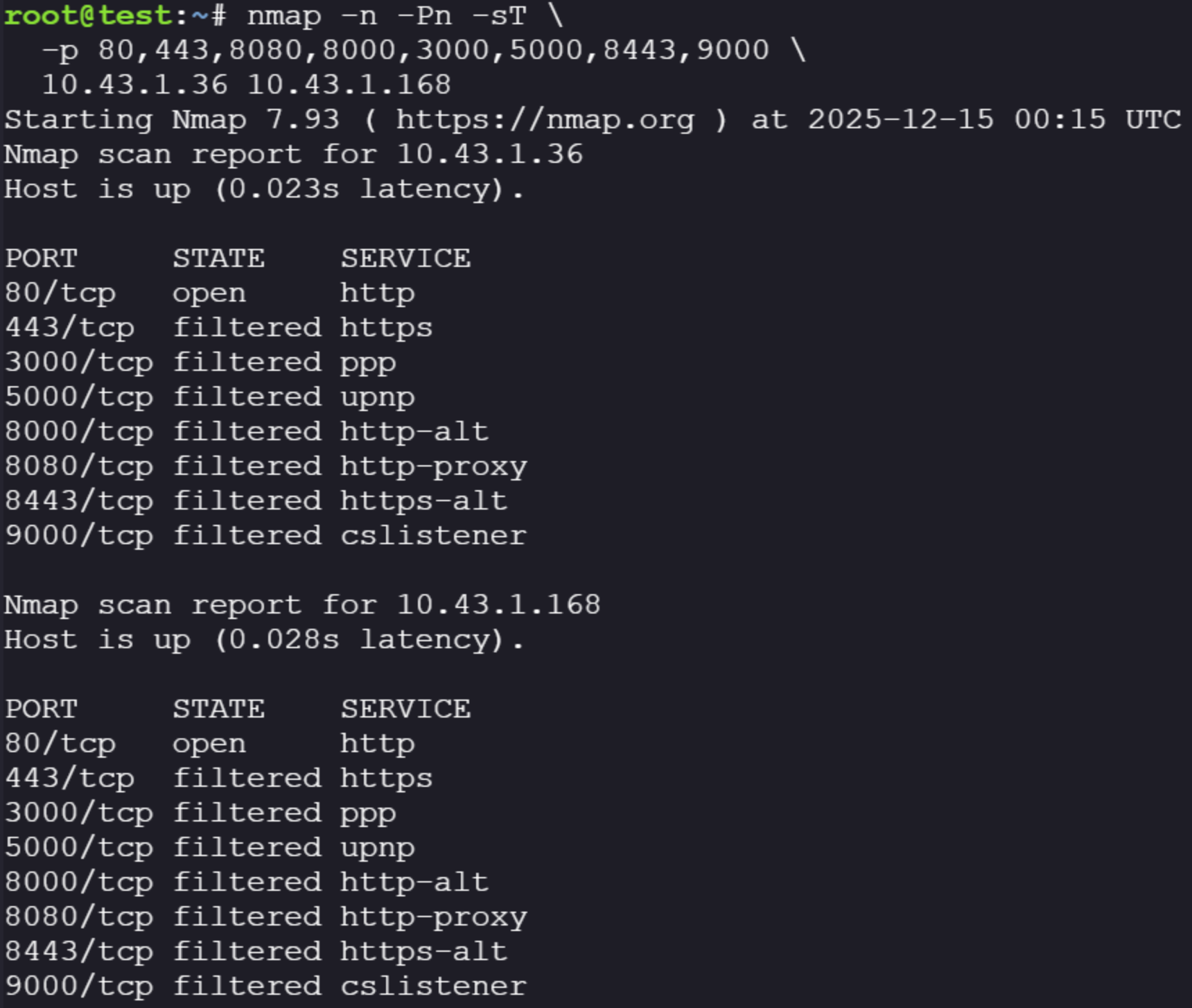Click the comma-separated port list after -p

tap(433, 50)
